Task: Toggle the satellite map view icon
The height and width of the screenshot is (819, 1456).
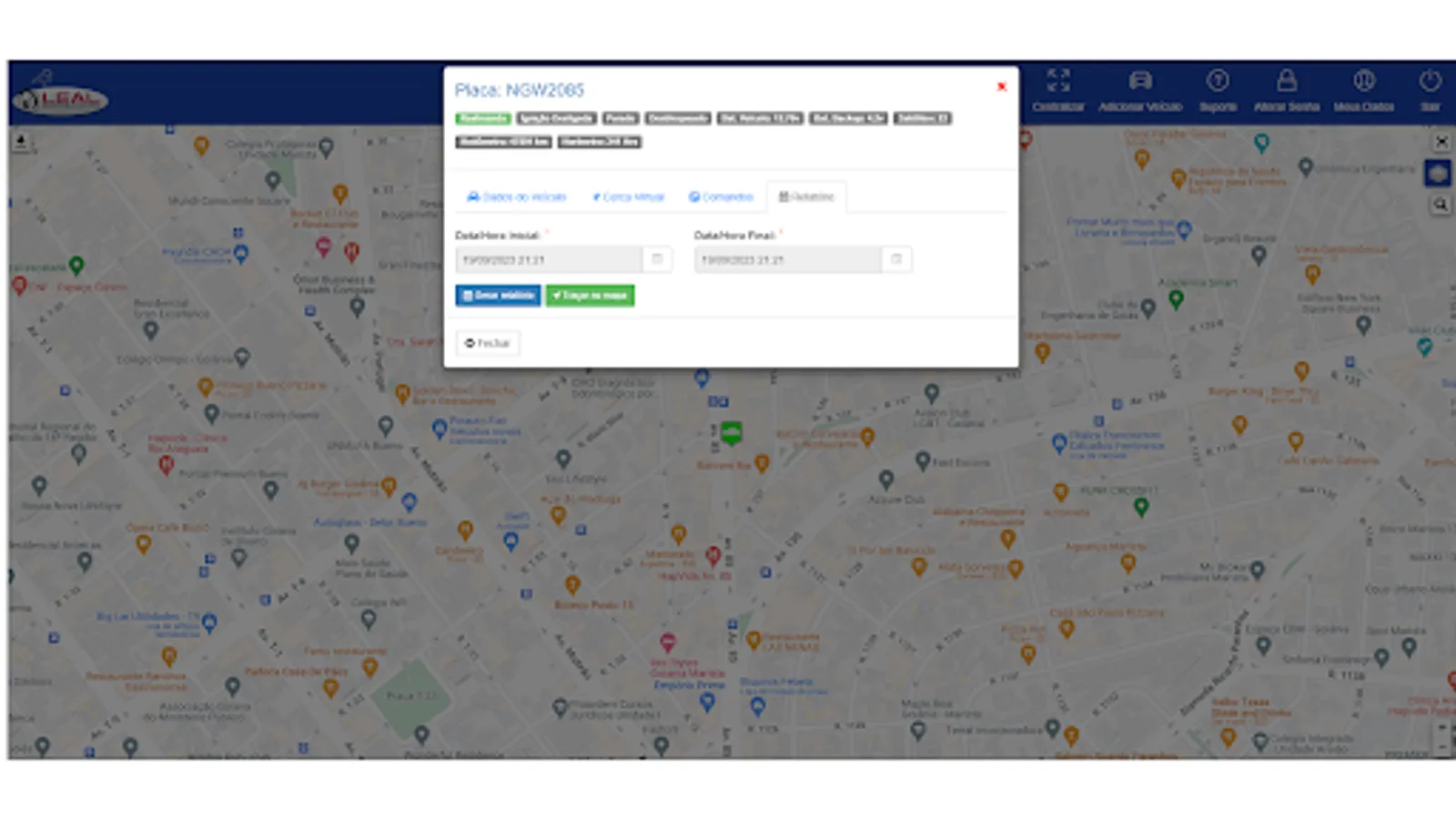Action: tap(1440, 172)
